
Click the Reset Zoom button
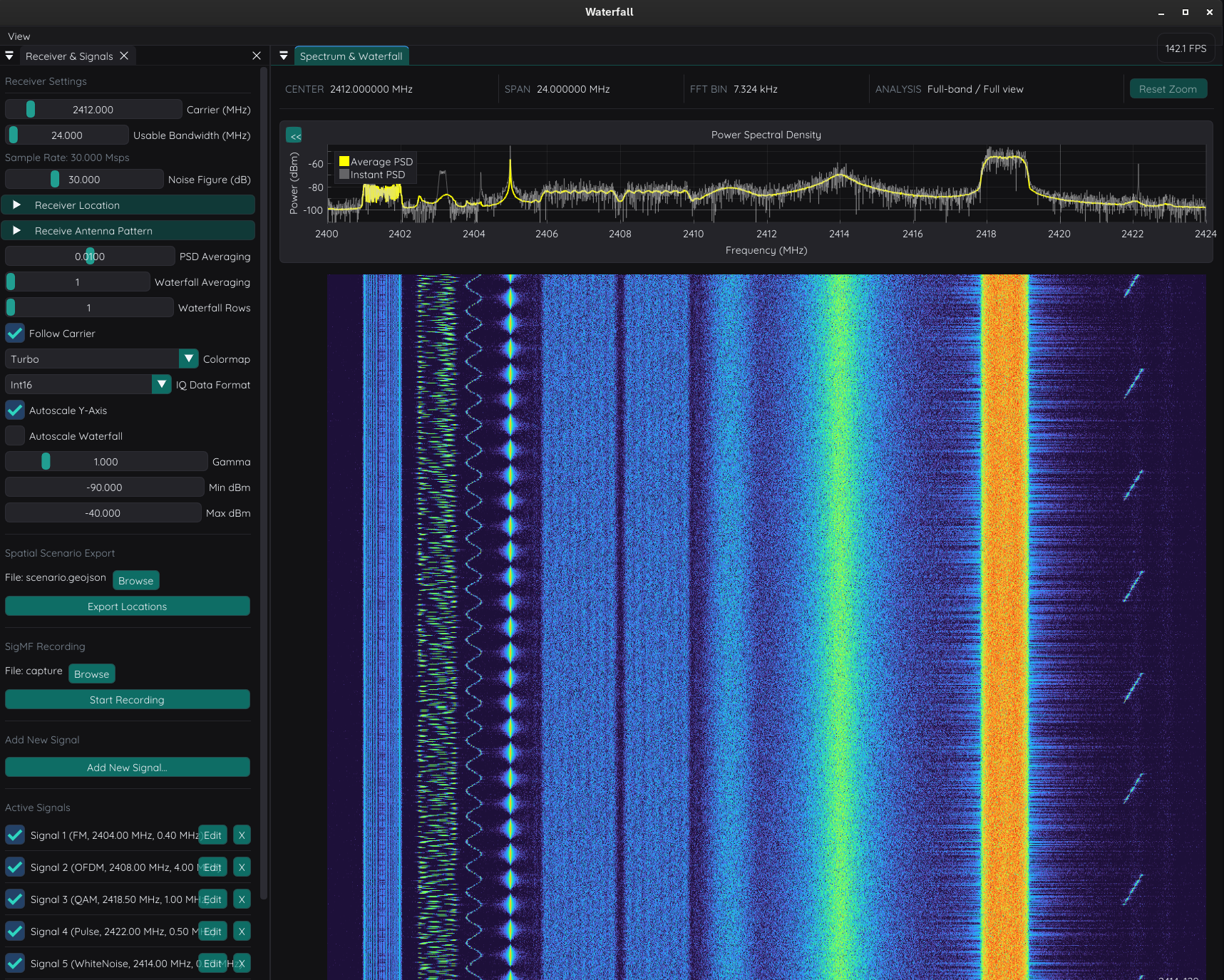(1168, 89)
